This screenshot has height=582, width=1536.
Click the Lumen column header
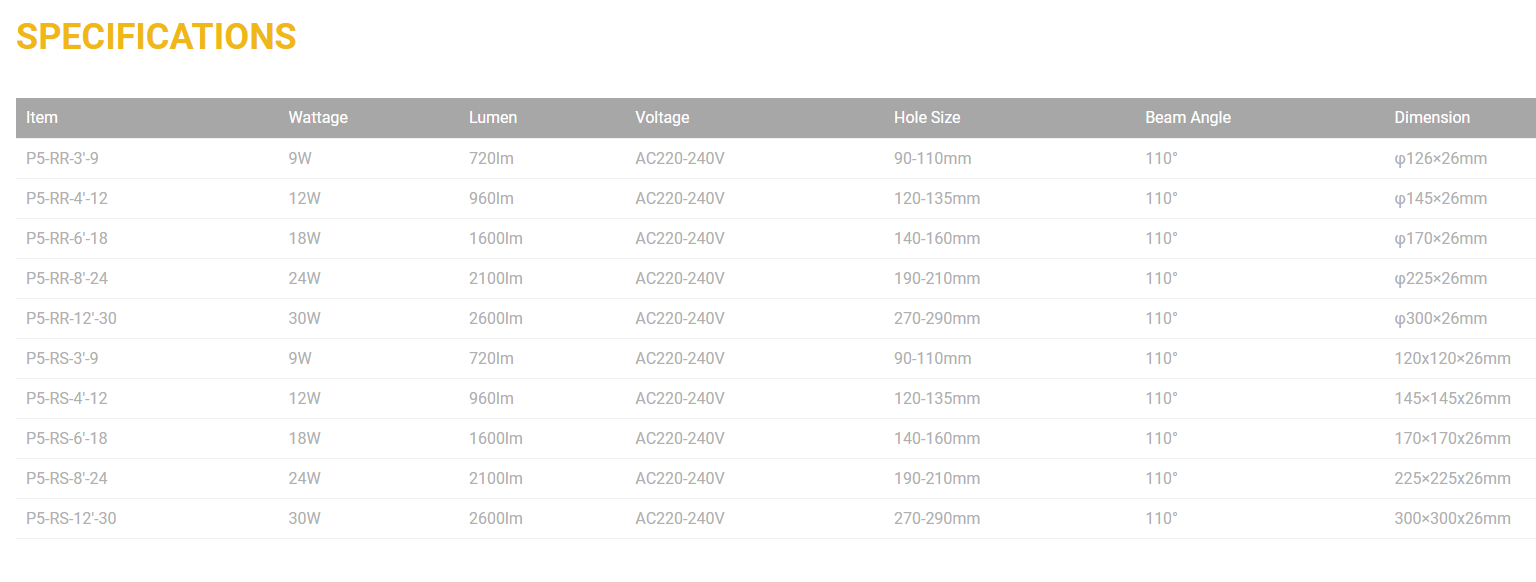click(493, 118)
